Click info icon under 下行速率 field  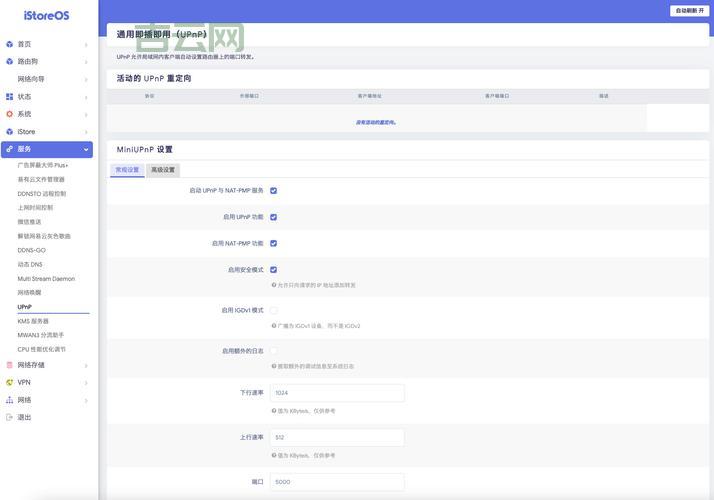(274, 411)
